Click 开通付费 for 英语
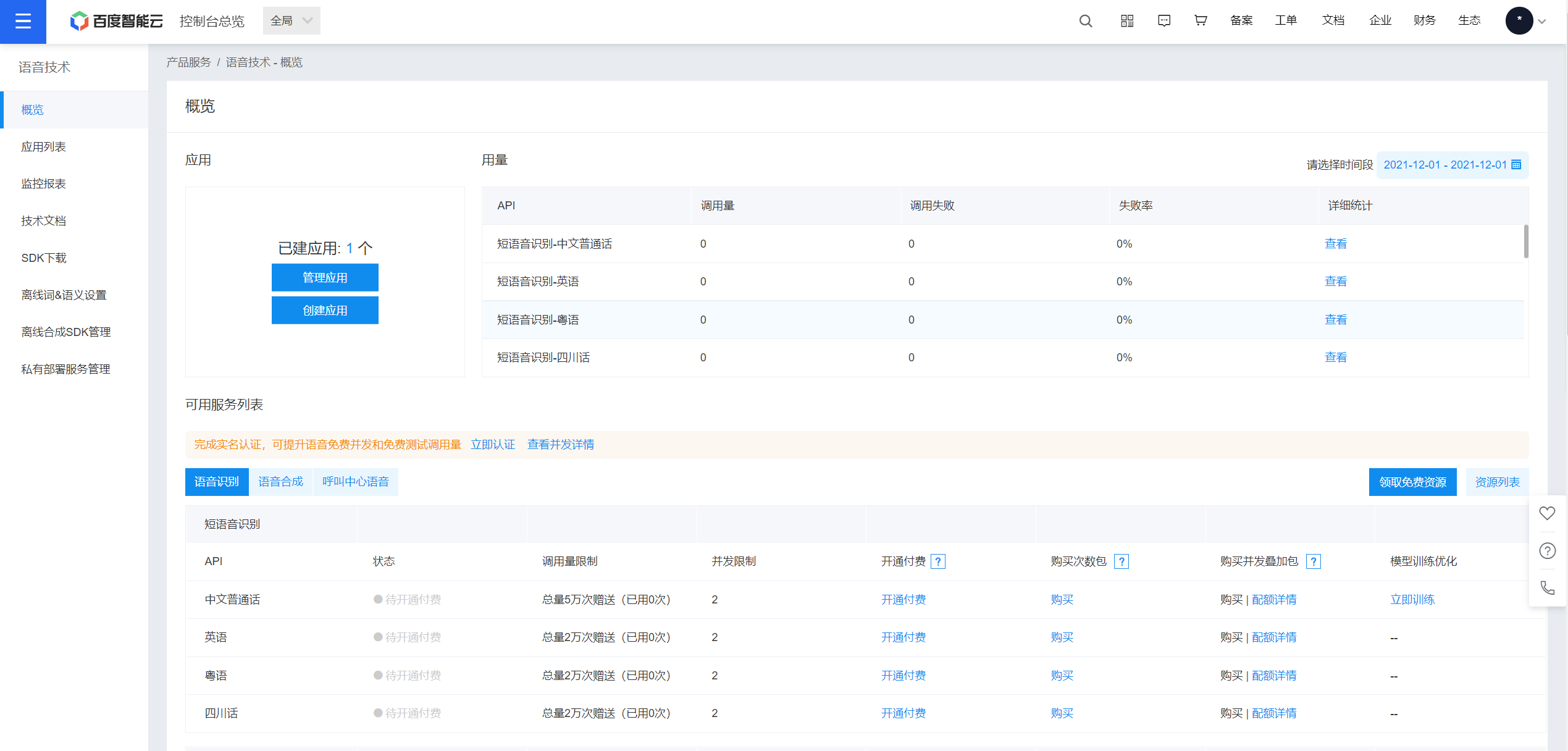The height and width of the screenshot is (751, 1568). (903, 637)
